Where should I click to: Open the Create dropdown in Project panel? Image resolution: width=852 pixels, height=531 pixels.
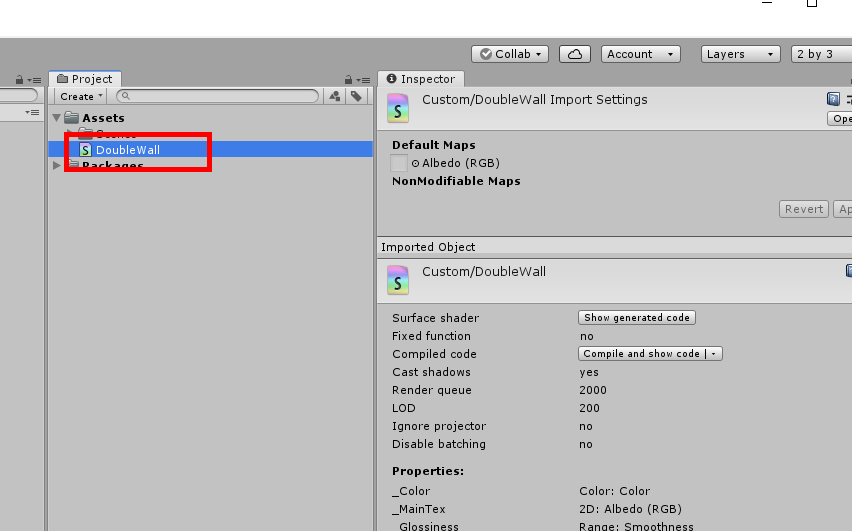click(x=80, y=96)
